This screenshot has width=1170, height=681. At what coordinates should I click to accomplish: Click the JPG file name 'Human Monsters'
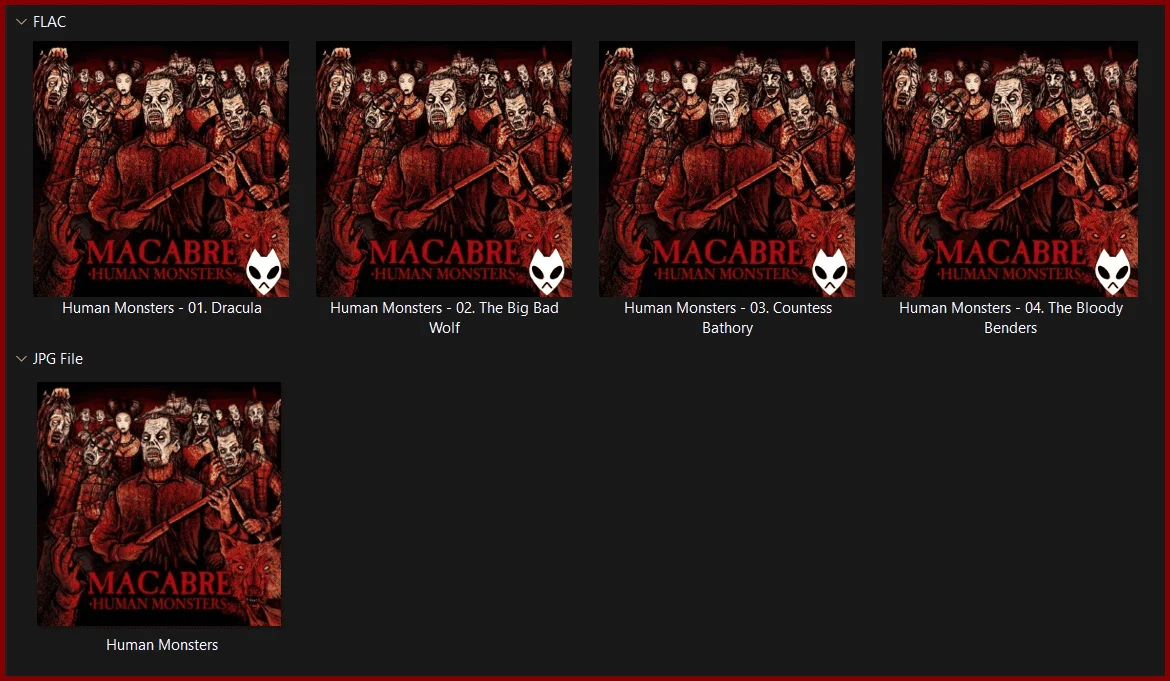point(162,645)
